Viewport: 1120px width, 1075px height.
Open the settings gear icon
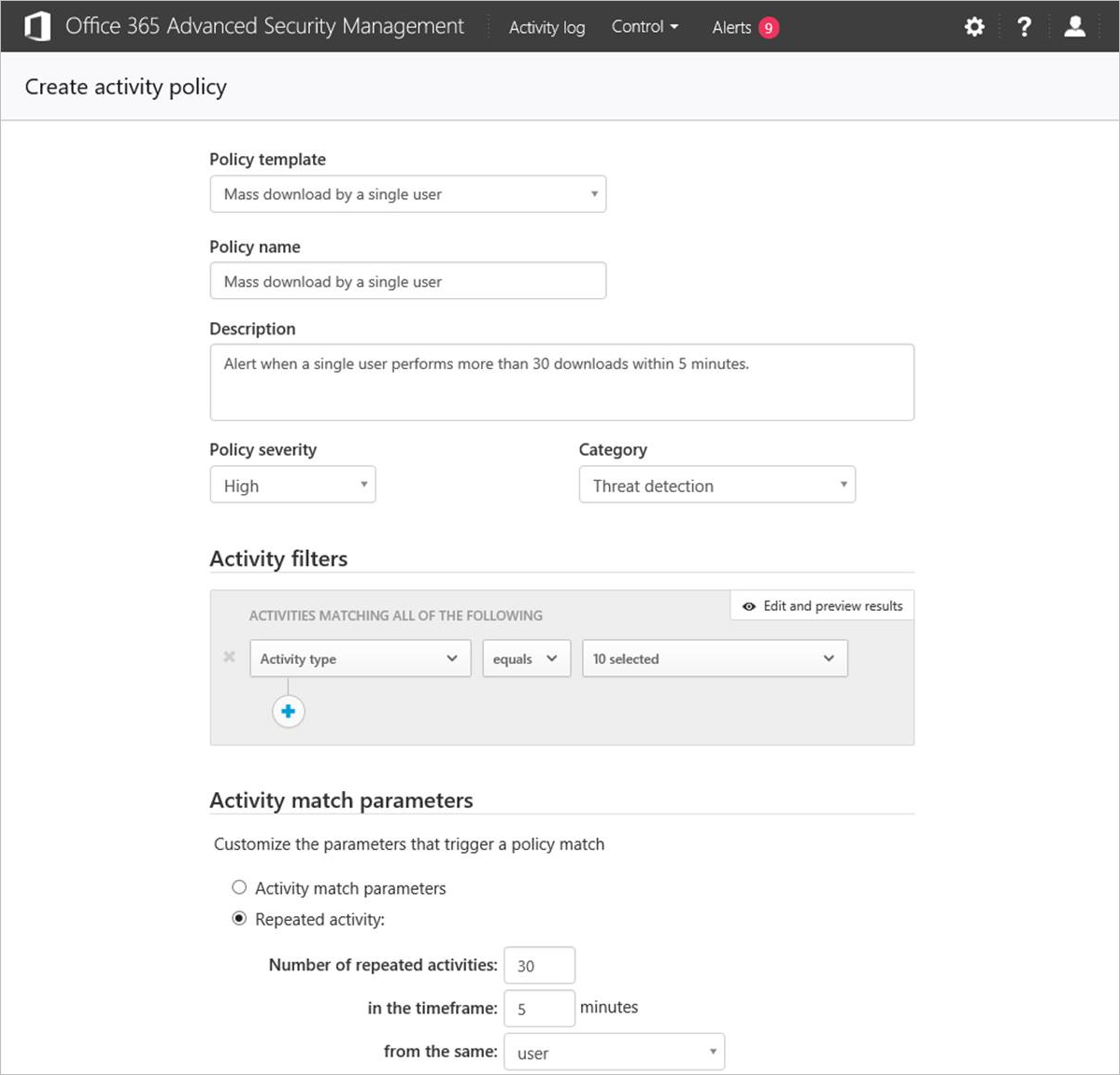974,27
